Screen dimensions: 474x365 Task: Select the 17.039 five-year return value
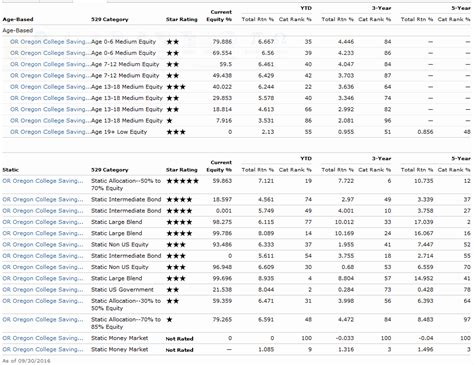tap(423, 222)
